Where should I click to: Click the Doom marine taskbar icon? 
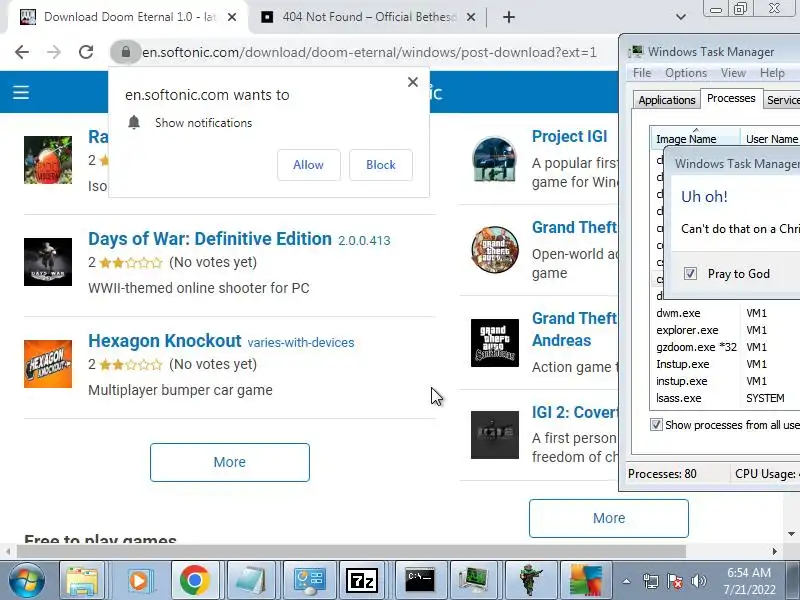pyautogui.click(x=530, y=580)
